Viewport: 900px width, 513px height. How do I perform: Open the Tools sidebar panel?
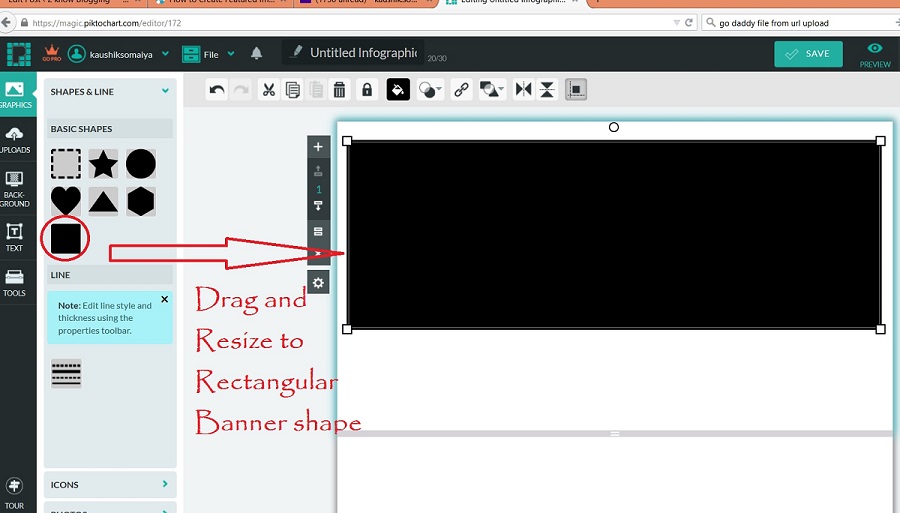pos(14,283)
